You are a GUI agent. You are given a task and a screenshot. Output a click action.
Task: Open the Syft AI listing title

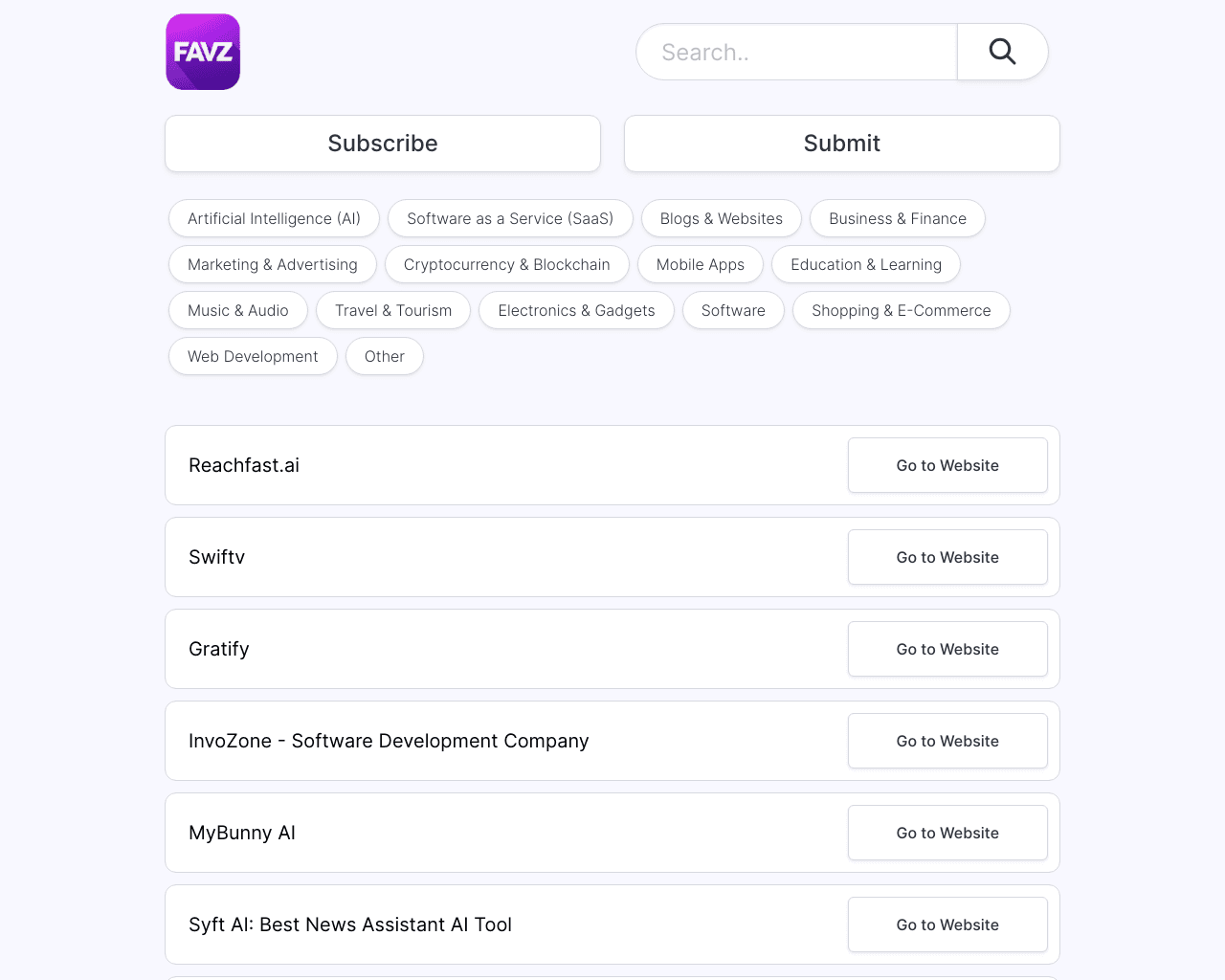point(350,924)
